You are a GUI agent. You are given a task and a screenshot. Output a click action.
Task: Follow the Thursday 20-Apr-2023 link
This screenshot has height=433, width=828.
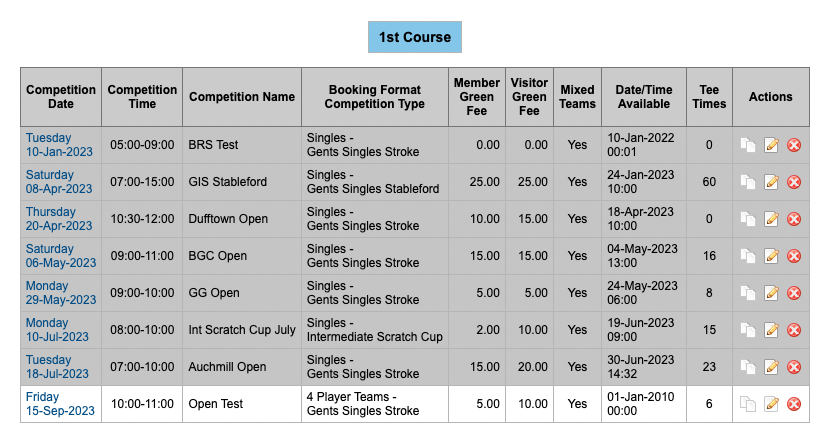click(x=59, y=219)
